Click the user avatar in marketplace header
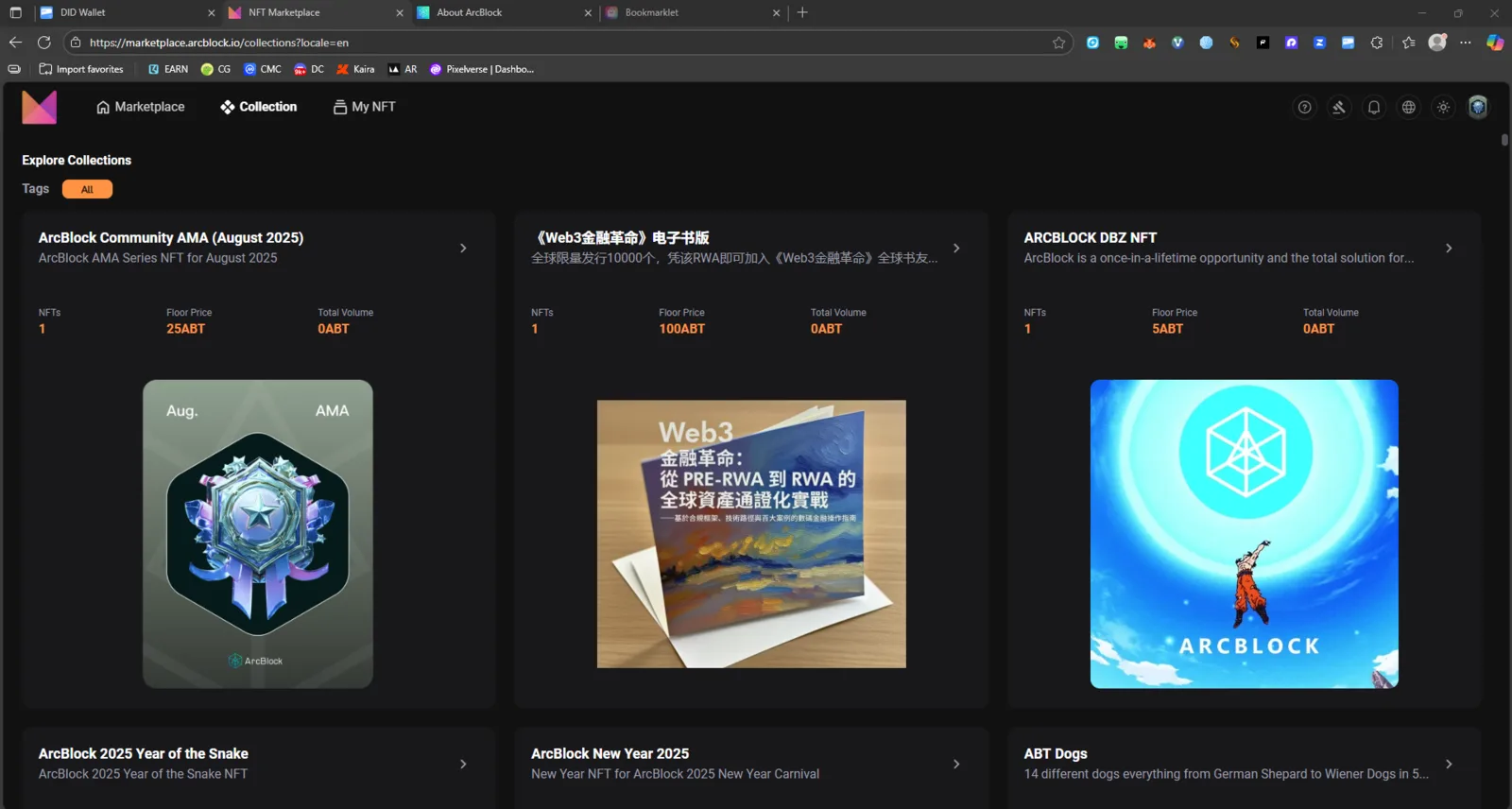 tap(1478, 107)
